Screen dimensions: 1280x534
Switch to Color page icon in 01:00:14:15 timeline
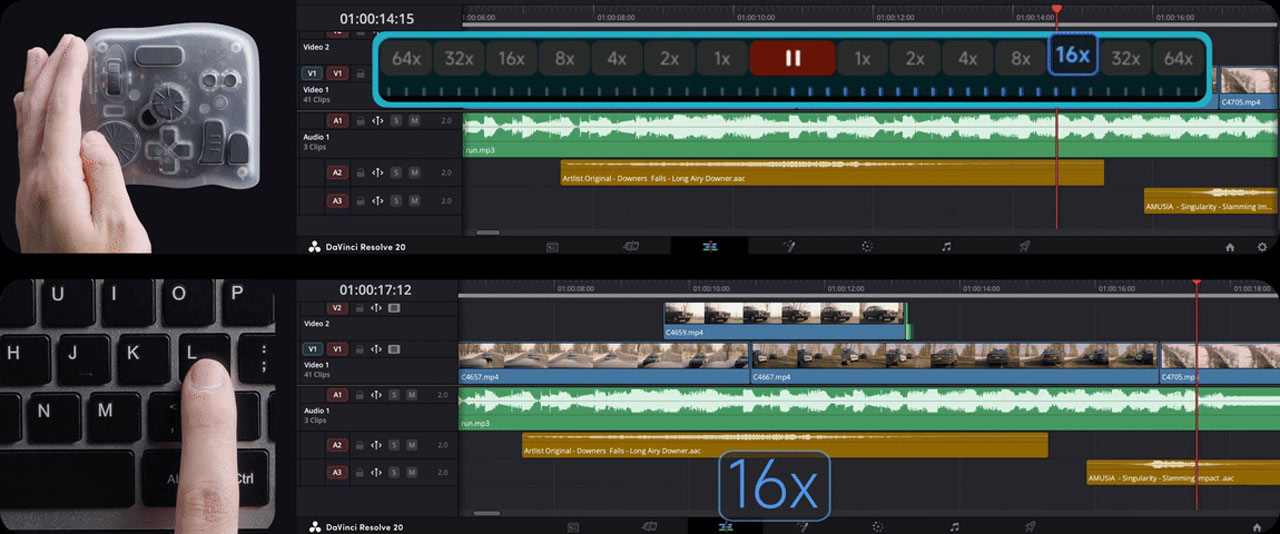click(867, 247)
